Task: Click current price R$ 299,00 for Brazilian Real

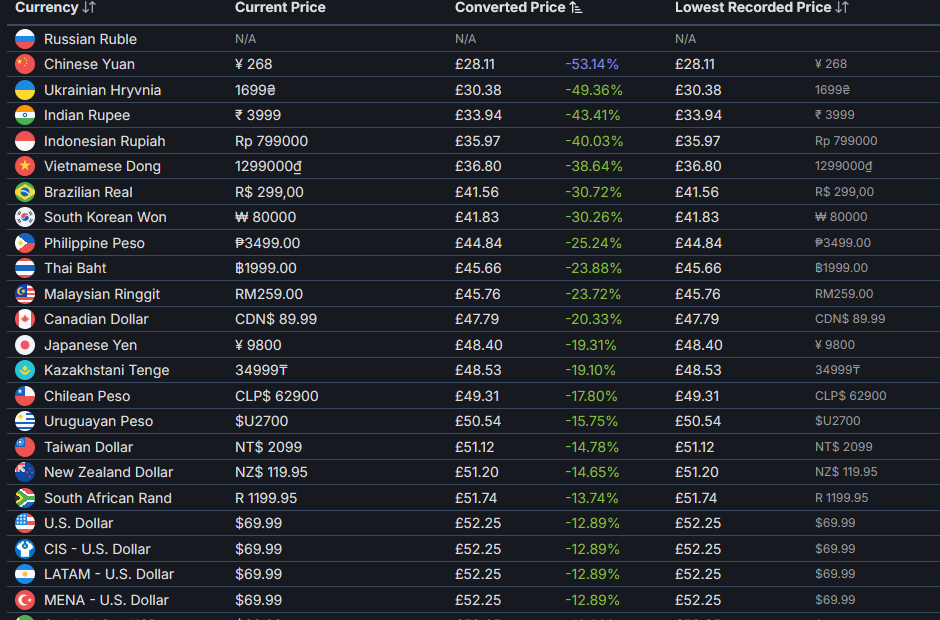Action: click(269, 192)
